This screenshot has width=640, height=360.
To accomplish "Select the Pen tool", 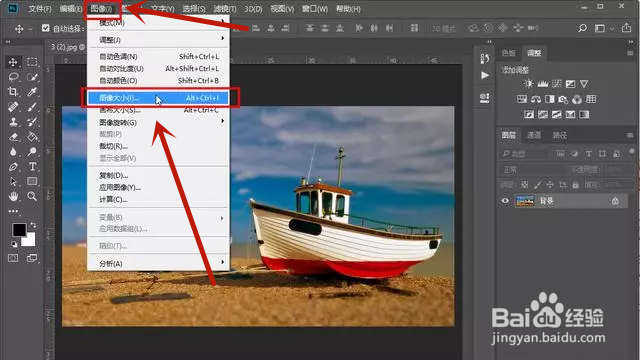I will point(13,167).
